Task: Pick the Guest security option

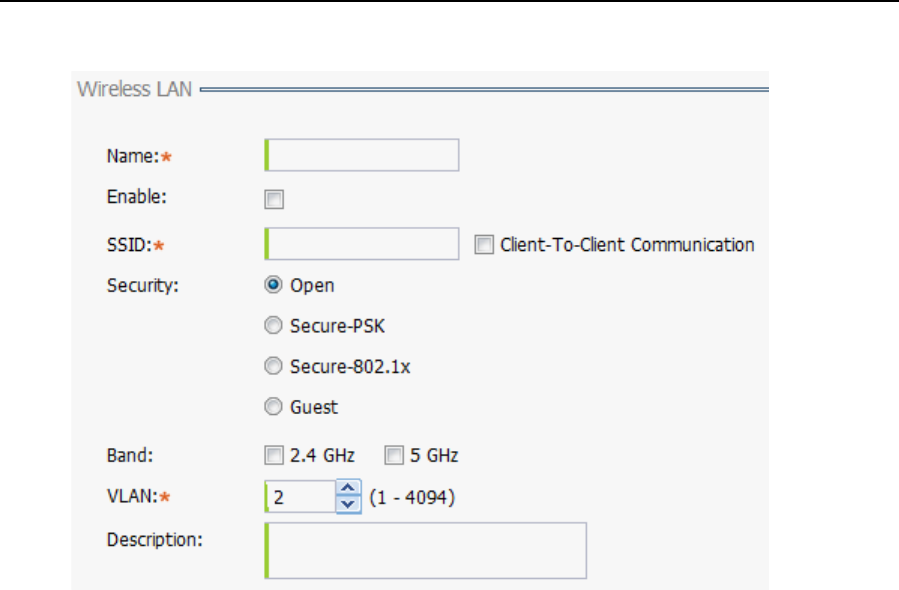Action: point(273,407)
